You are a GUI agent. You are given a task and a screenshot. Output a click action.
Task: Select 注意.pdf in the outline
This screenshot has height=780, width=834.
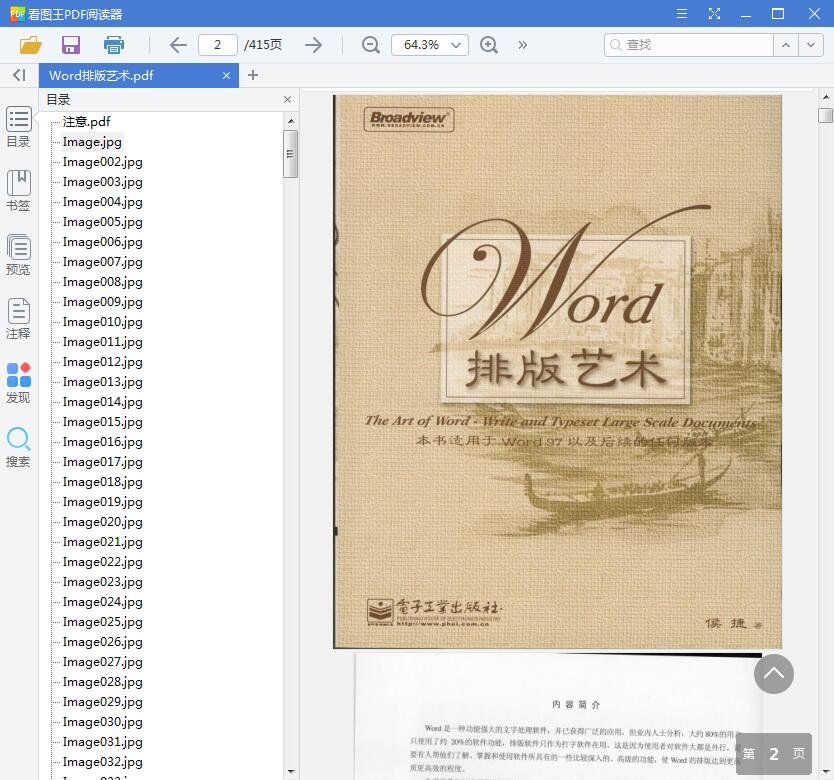pos(87,122)
